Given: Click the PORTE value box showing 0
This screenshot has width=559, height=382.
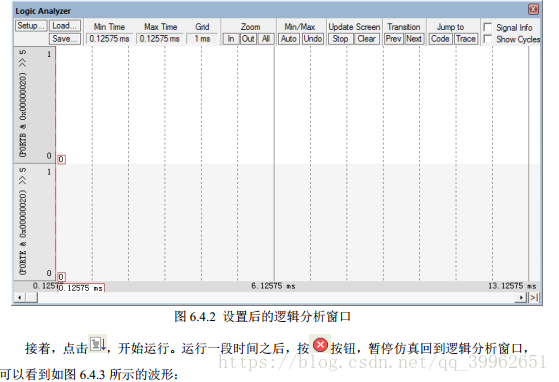Looking at the screenshot, I should pos(61,277).
